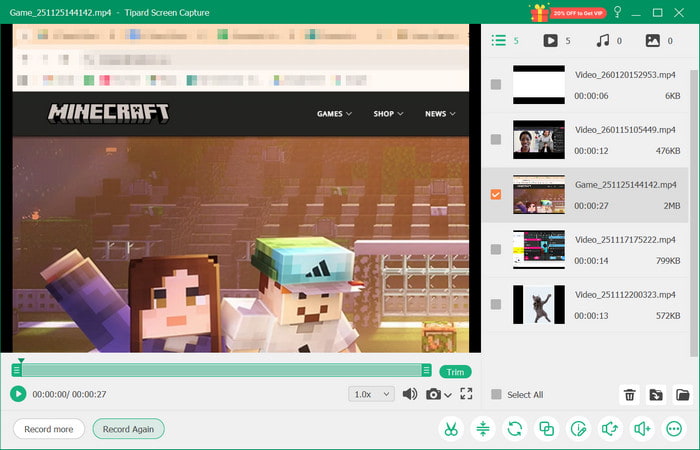The image size is (700, 450).
Task: Check the Video_260115105449.mp4 checkbox
Action: [x=496, y=139]
